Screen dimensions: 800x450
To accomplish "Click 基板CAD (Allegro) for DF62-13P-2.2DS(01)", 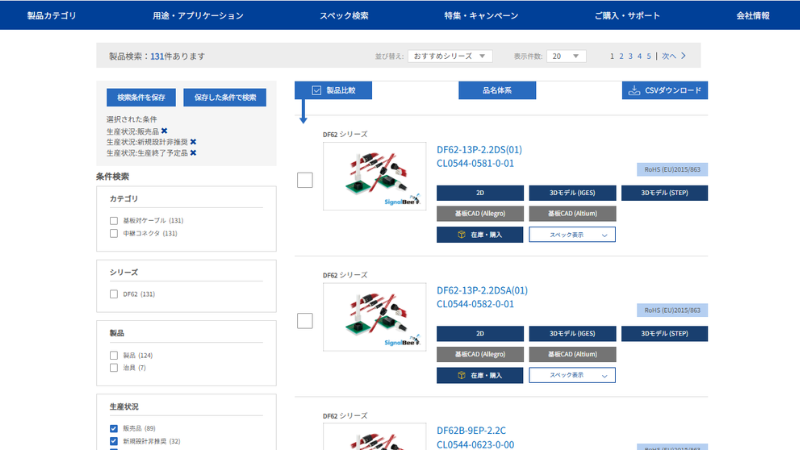I will pyautogui.click(x=480, y=213).
